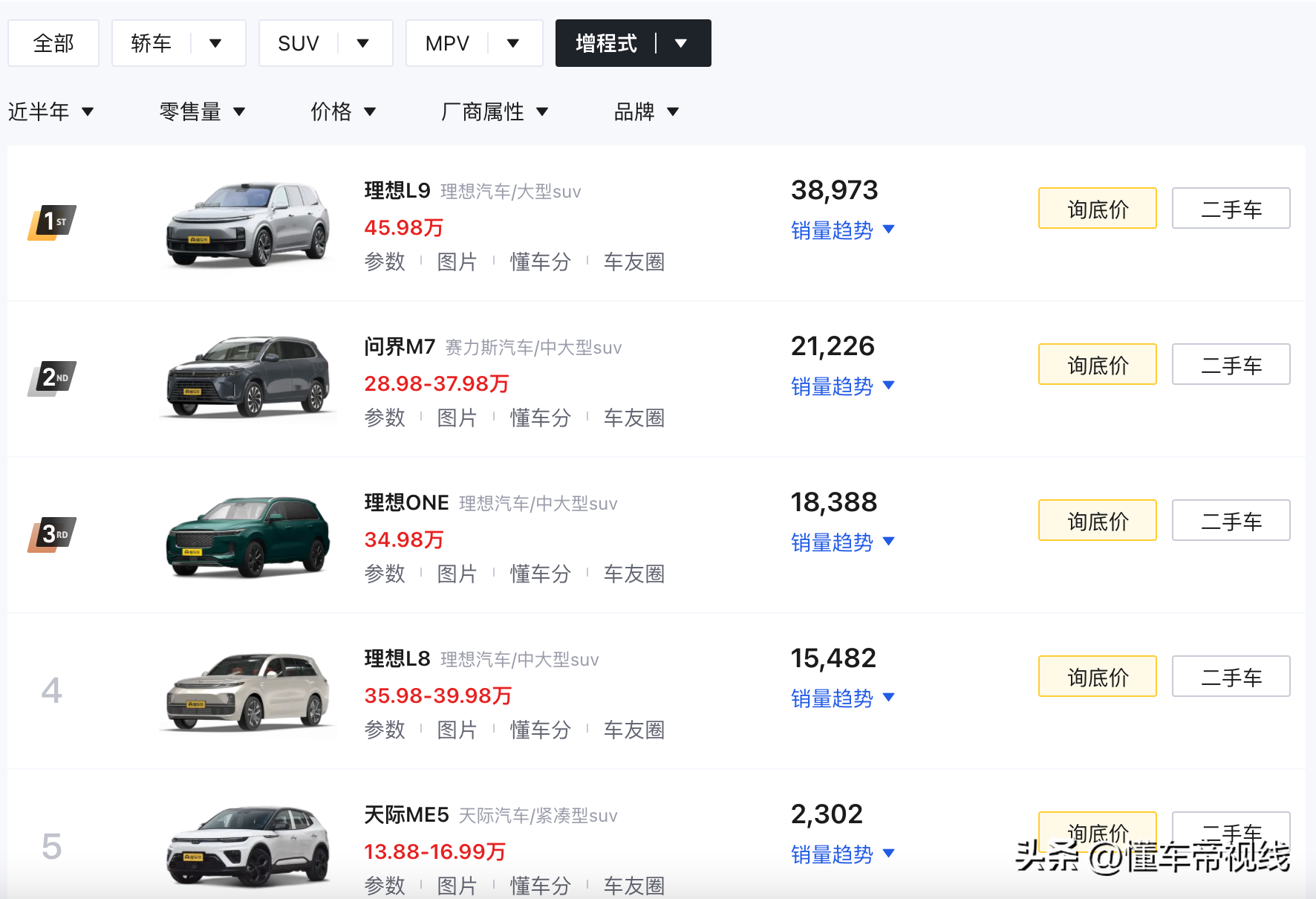Open the 增程式 dropdown arrow
Screen dimensions: 1316x899
coord(680,43)
